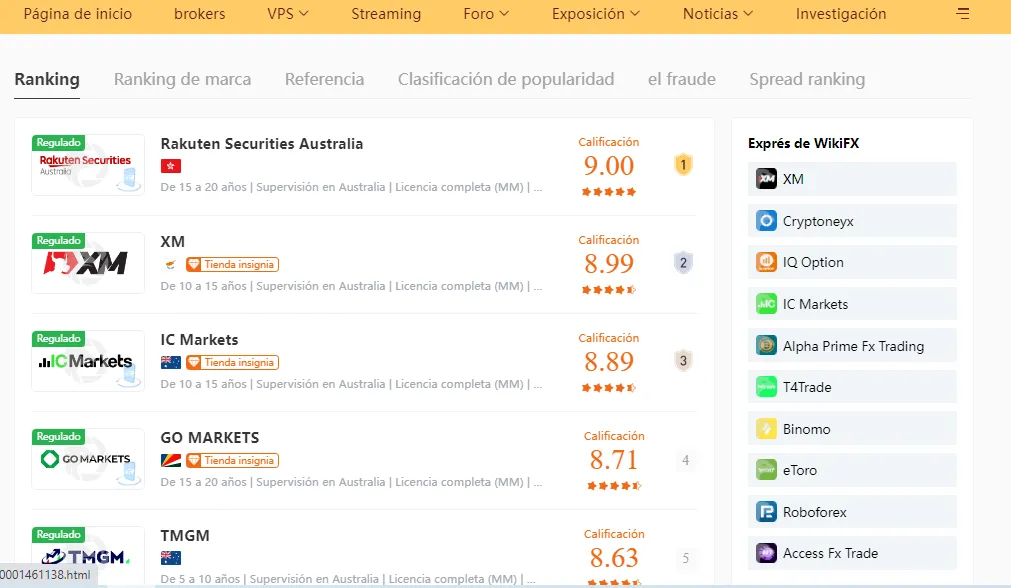Click the Alpha Prime Fx Trading icon

[766, 346]
